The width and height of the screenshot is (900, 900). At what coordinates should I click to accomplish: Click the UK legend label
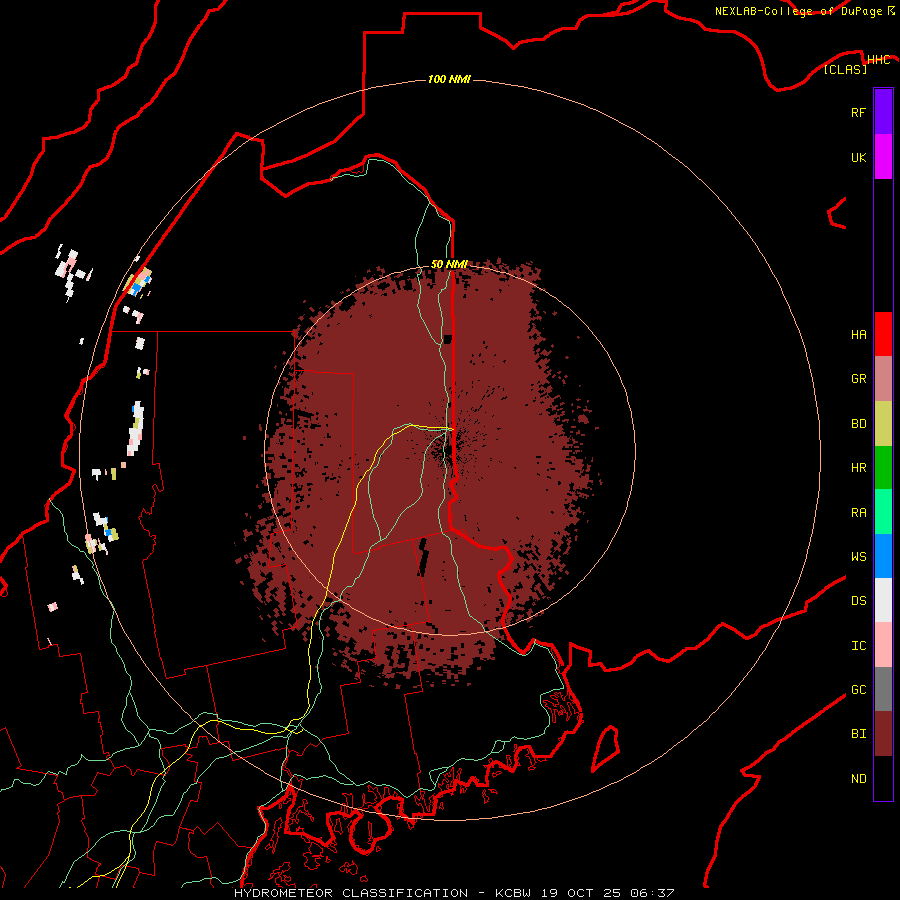(x=858, y=157)
